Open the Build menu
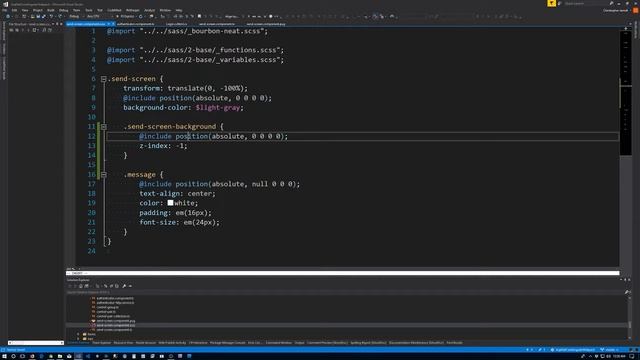The width and height of the screenshot is (640, 360). click(x=51, y=10)
